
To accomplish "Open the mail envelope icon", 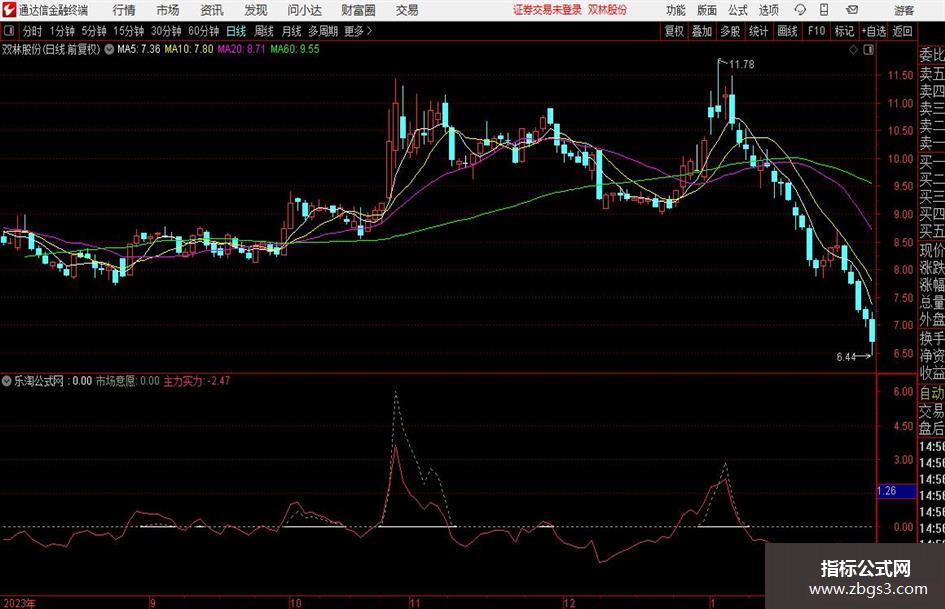I will [852, 10].
